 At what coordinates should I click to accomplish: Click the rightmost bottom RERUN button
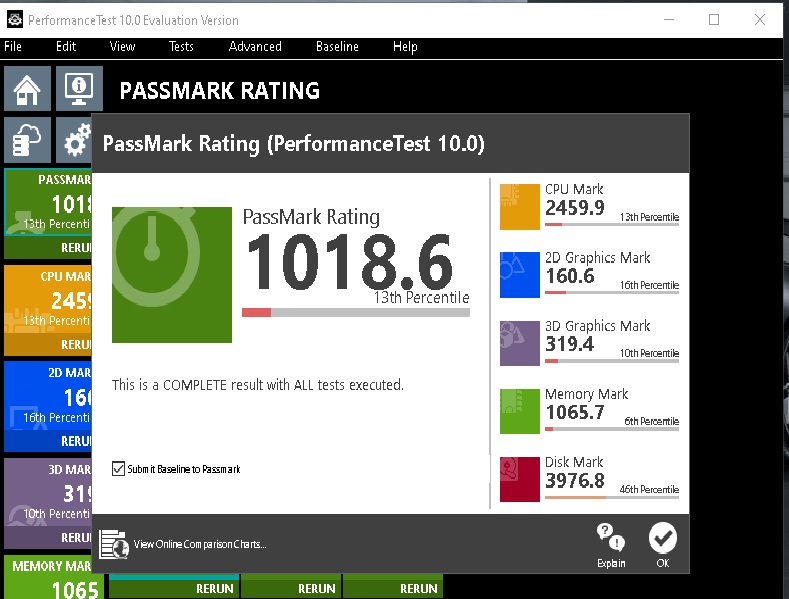(393, 587)
